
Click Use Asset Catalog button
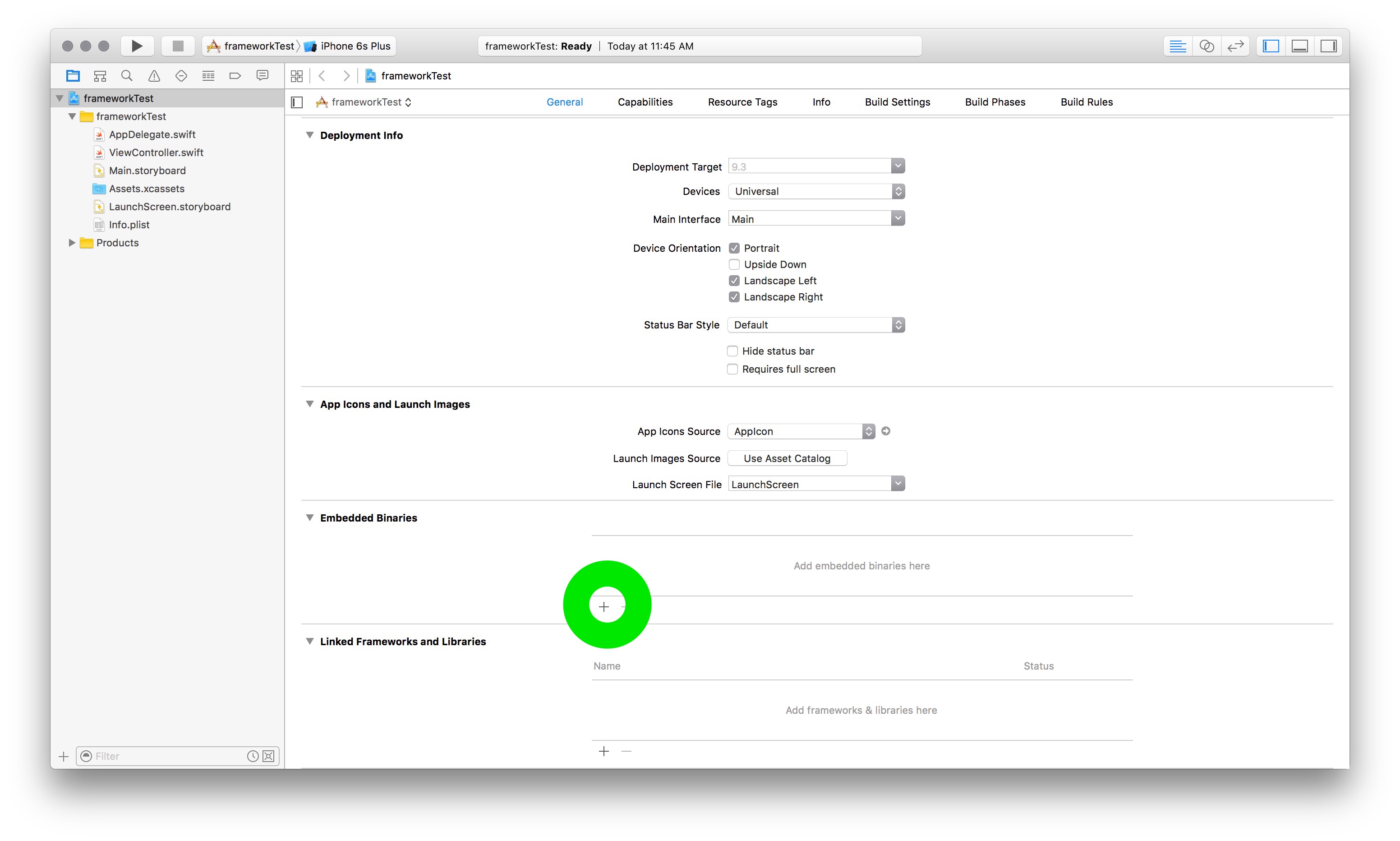tap(787, 458)
